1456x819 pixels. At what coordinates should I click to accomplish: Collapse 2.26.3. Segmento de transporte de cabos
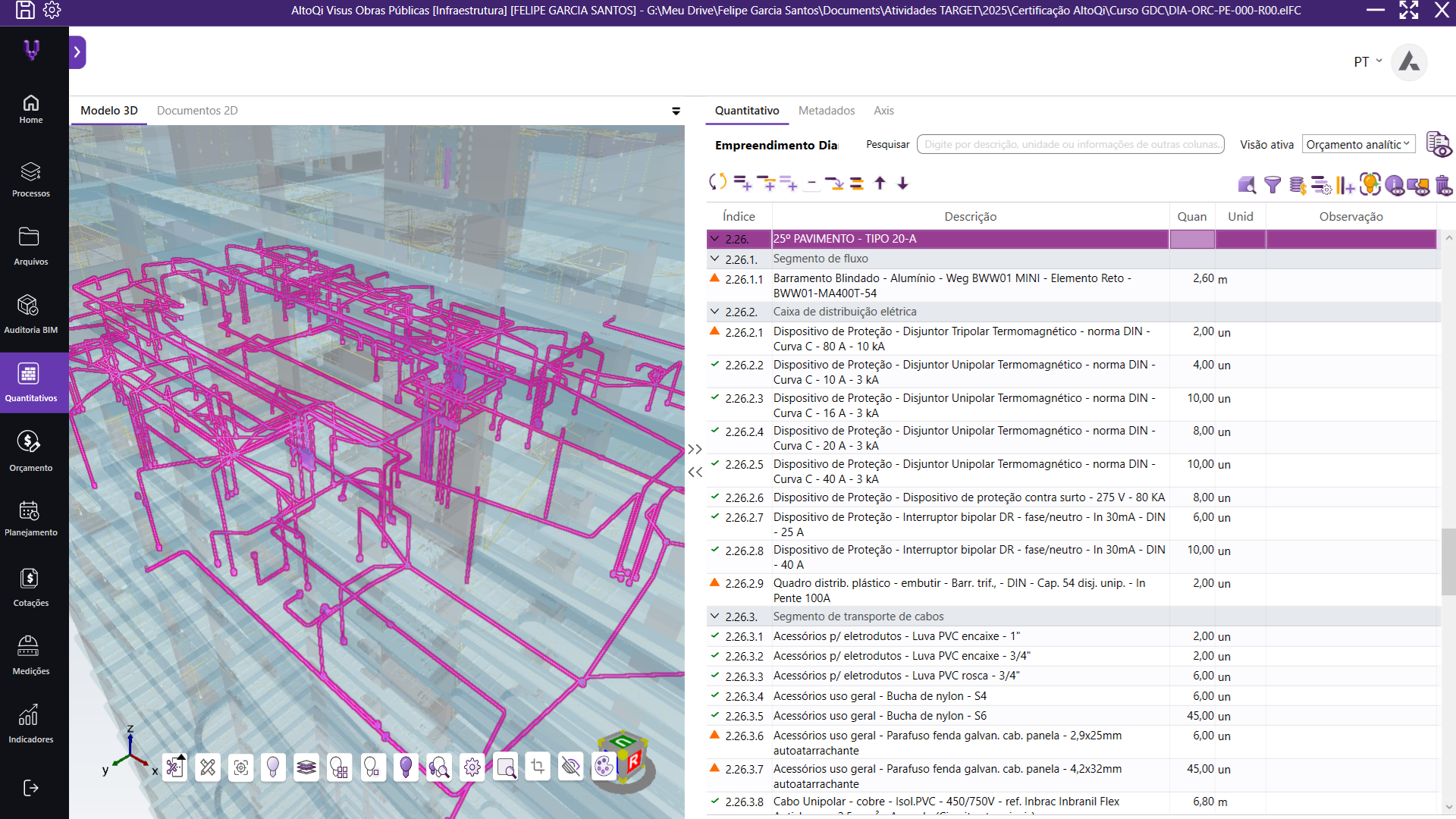pyautogui.click(x=714, y=617)
